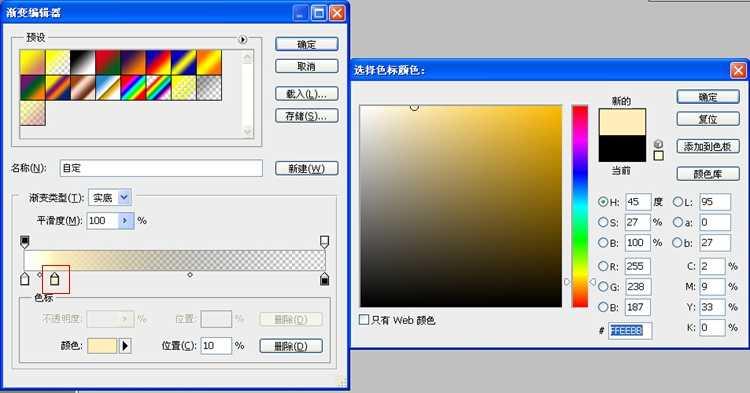Select the leftmost white color stop

coord(25,279)
